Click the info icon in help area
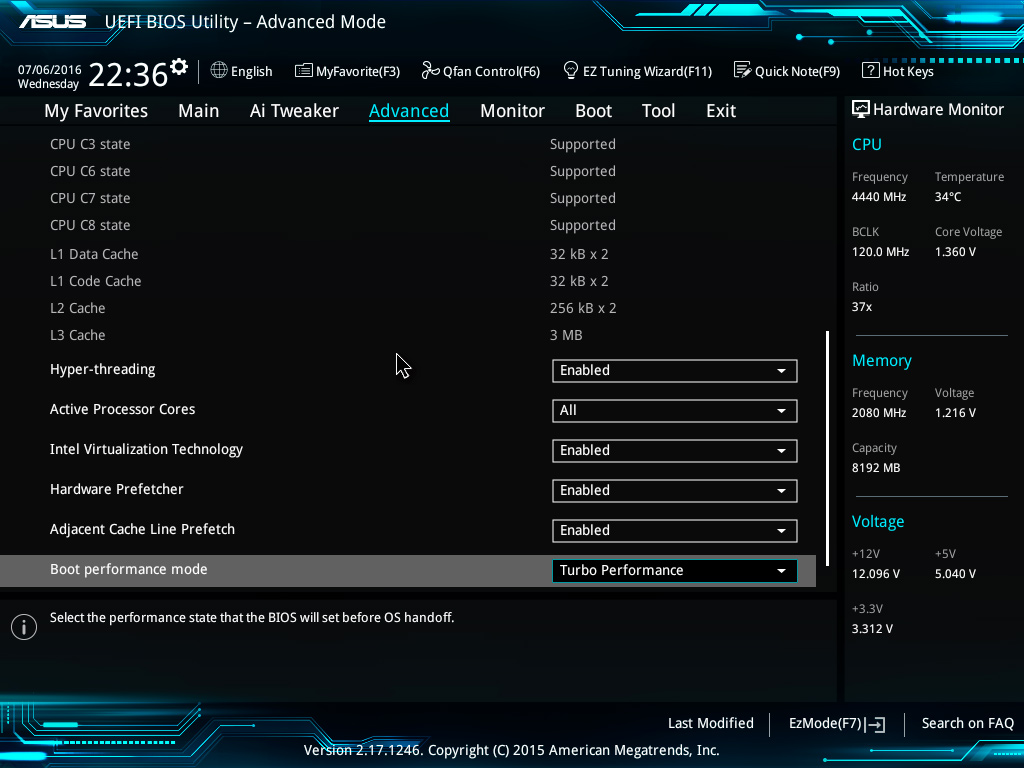Screen dimensions: 1024x768 coord(23,627)
